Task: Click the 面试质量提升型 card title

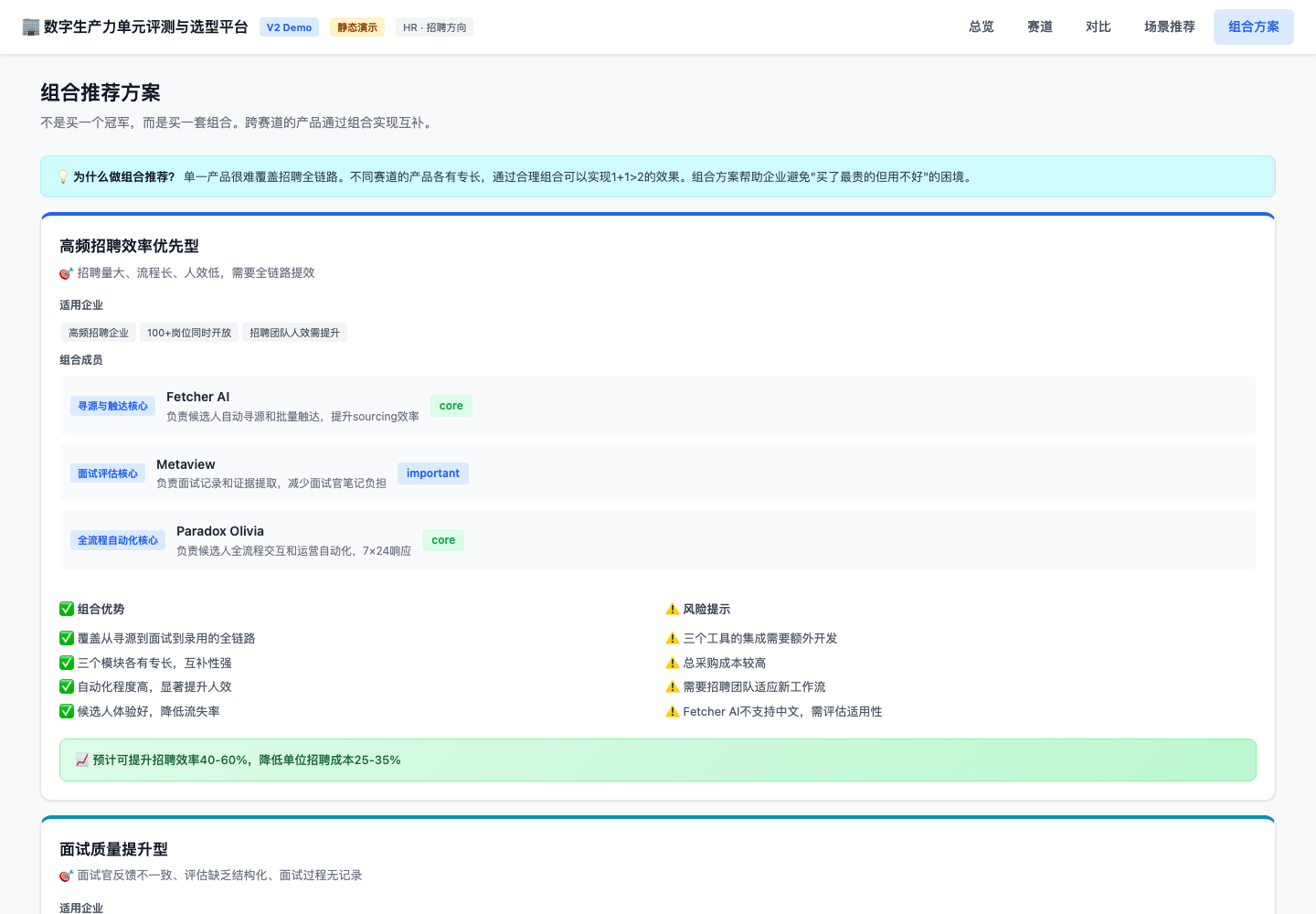Action: point(113,849)
